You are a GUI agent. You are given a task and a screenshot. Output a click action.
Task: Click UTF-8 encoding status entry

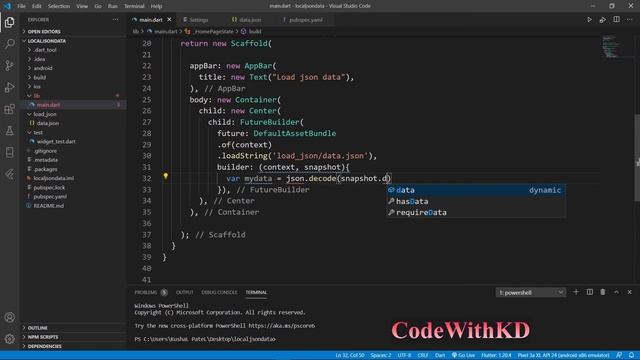pyautogui.click(x=404, y=355)
